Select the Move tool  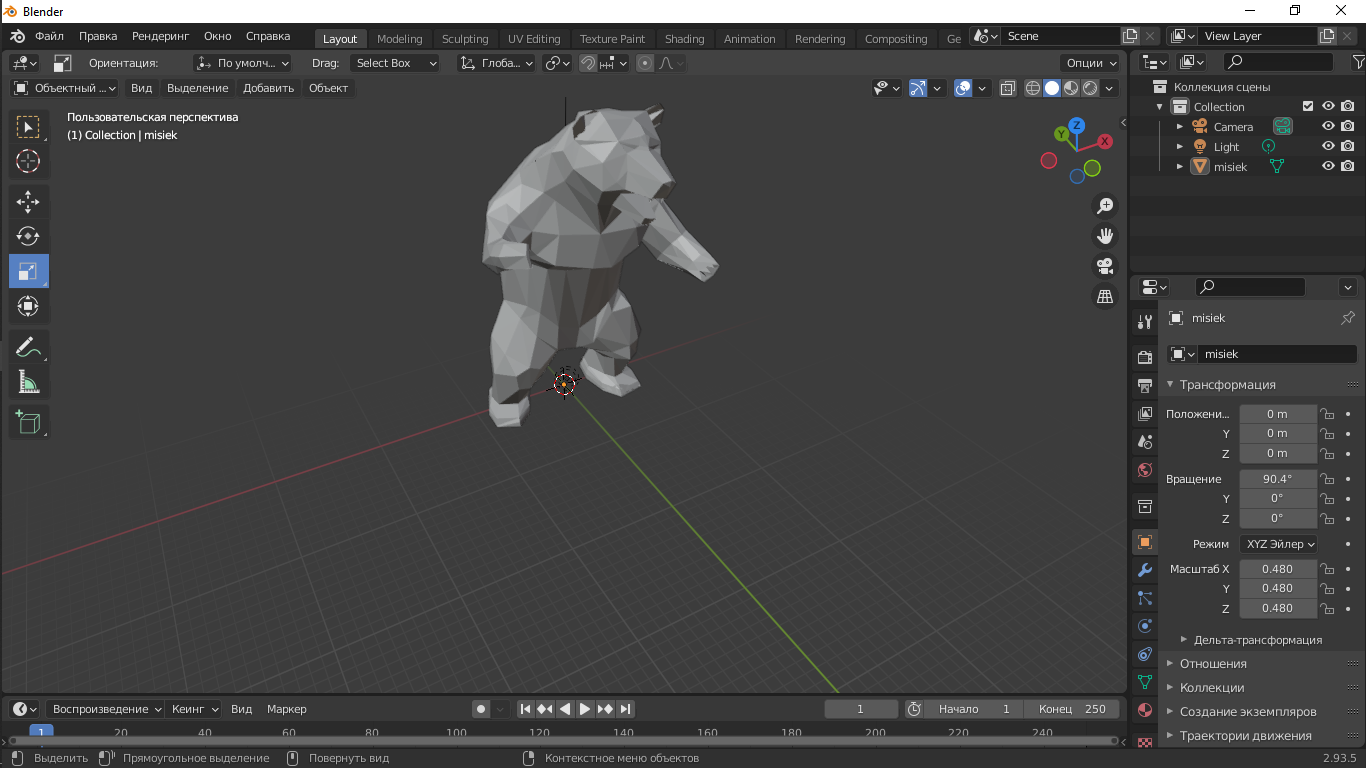point(28,202)
